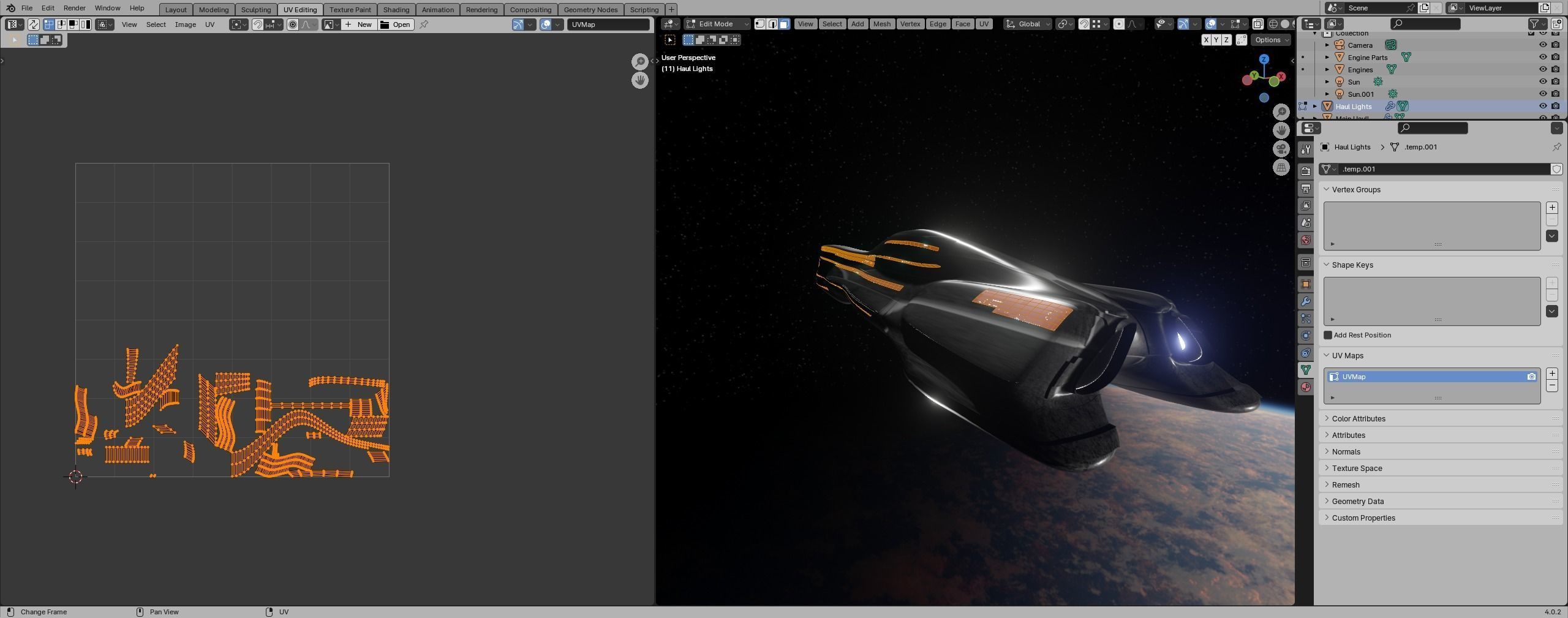Switch orthographic/perspective grid icon in viewport
Image resolution: width=1568 pixels, height=618 pixels.
(1281, 167)
